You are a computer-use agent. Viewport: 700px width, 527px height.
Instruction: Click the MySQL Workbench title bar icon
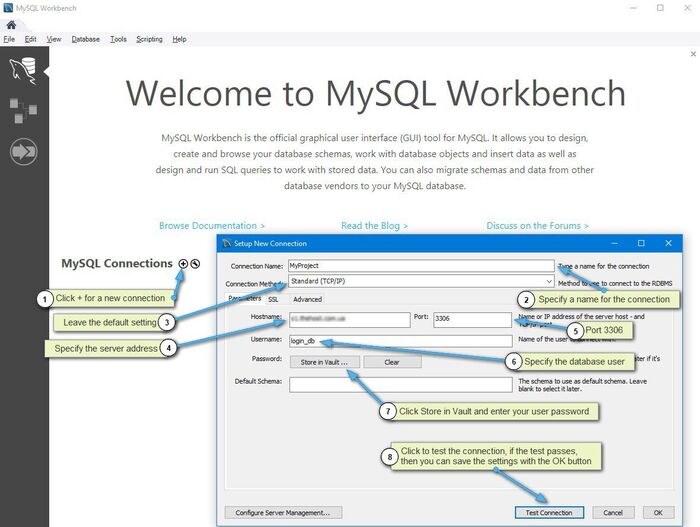click(8, 8)
